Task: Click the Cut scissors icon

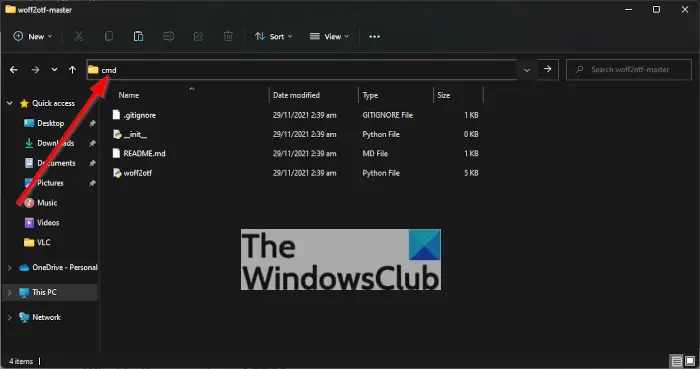Action: (x=79, y=37)
